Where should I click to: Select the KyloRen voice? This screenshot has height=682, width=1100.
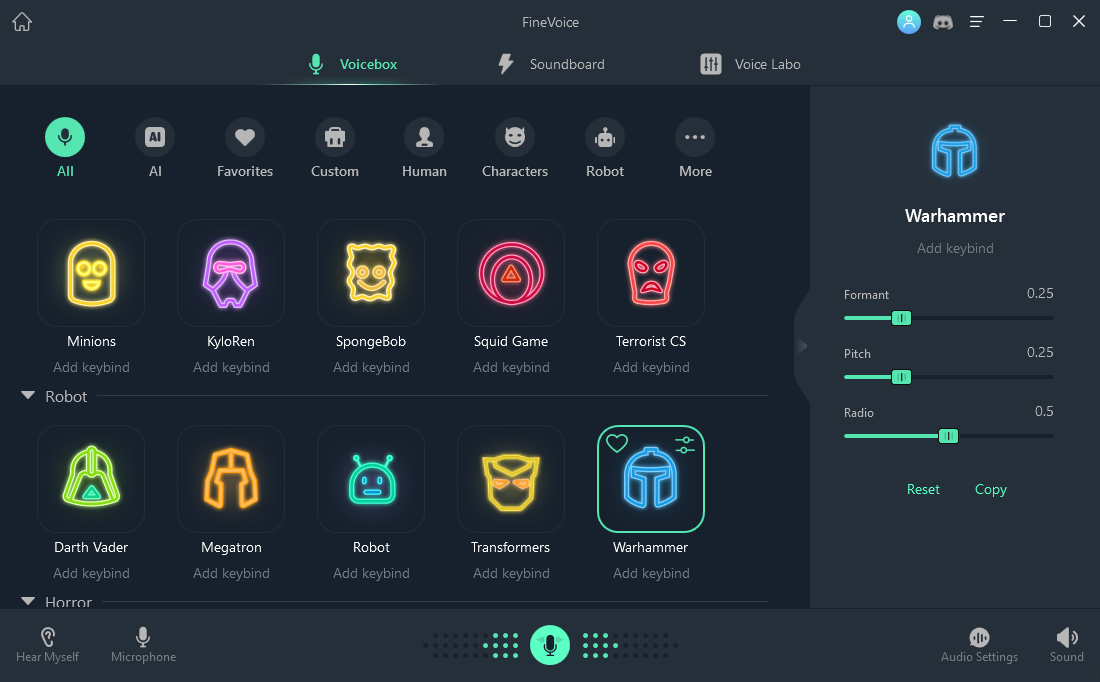pyautogui.click(x=231, y=273)
